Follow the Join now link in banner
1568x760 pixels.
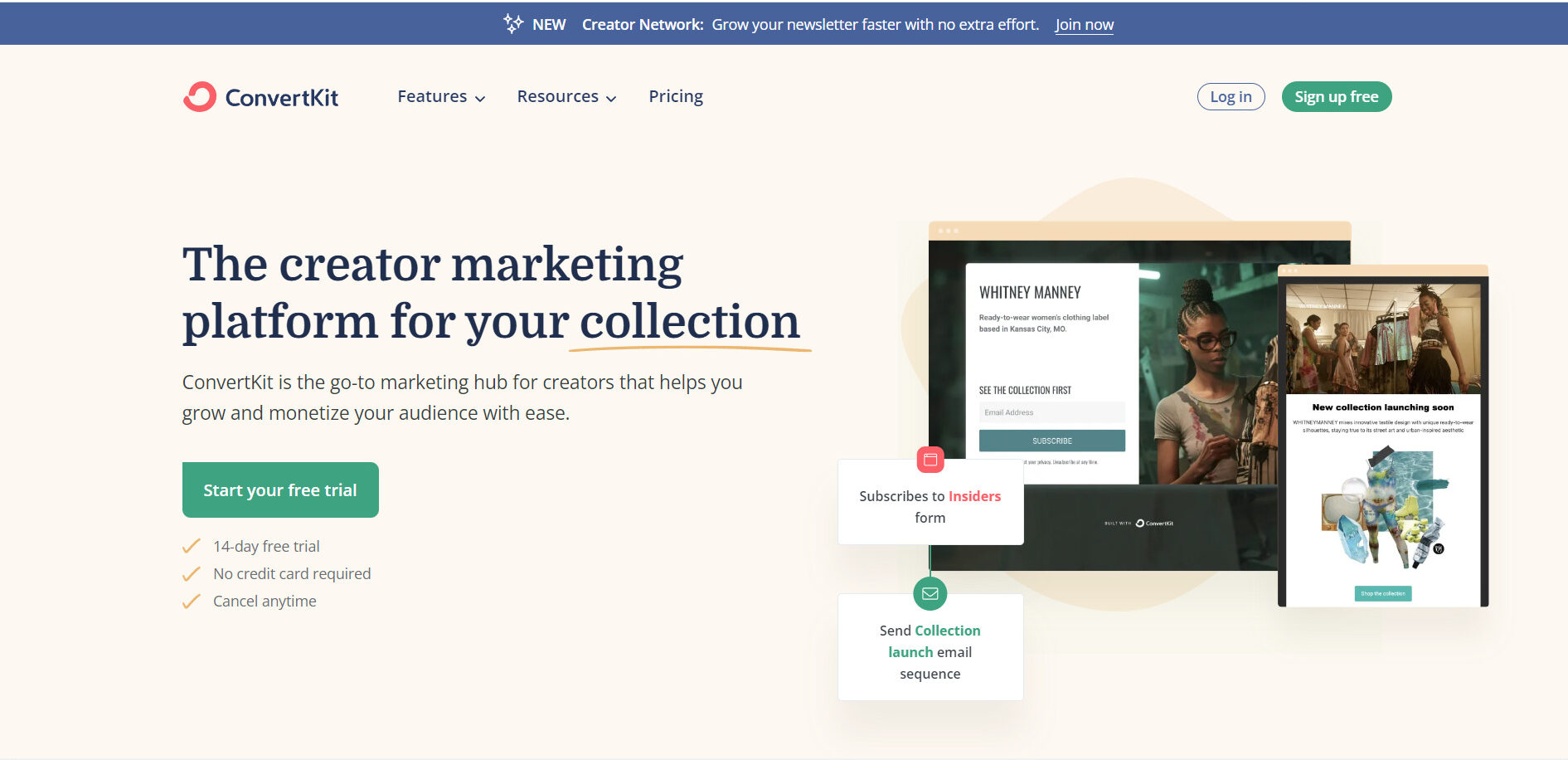coord(1084,24)
